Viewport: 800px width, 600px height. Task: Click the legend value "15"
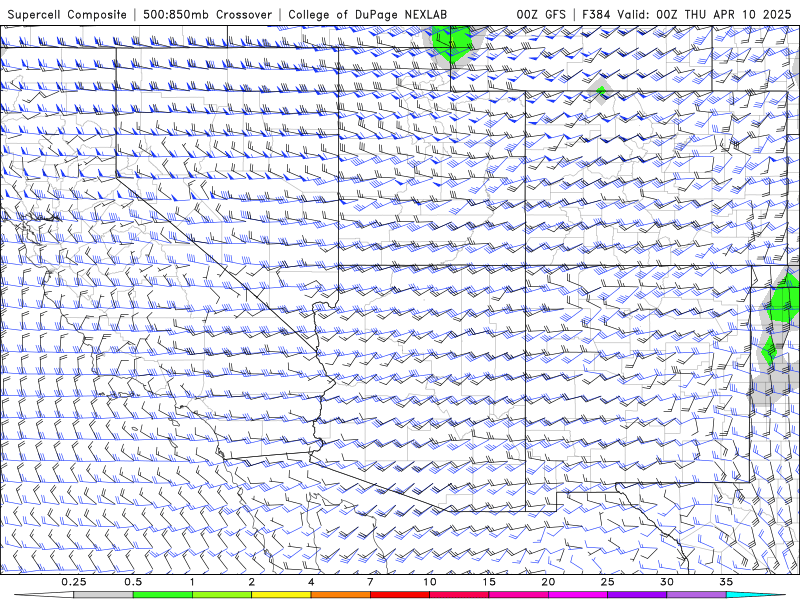(489, 582)
